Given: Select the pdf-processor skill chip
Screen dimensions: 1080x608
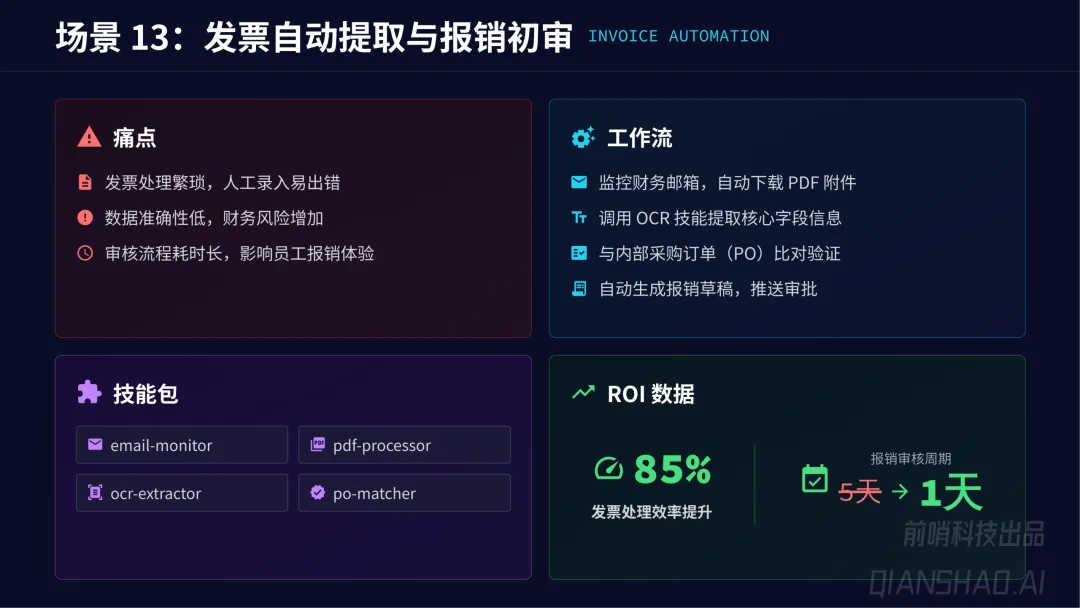Looking at the screenshot, I should (404, 445).
